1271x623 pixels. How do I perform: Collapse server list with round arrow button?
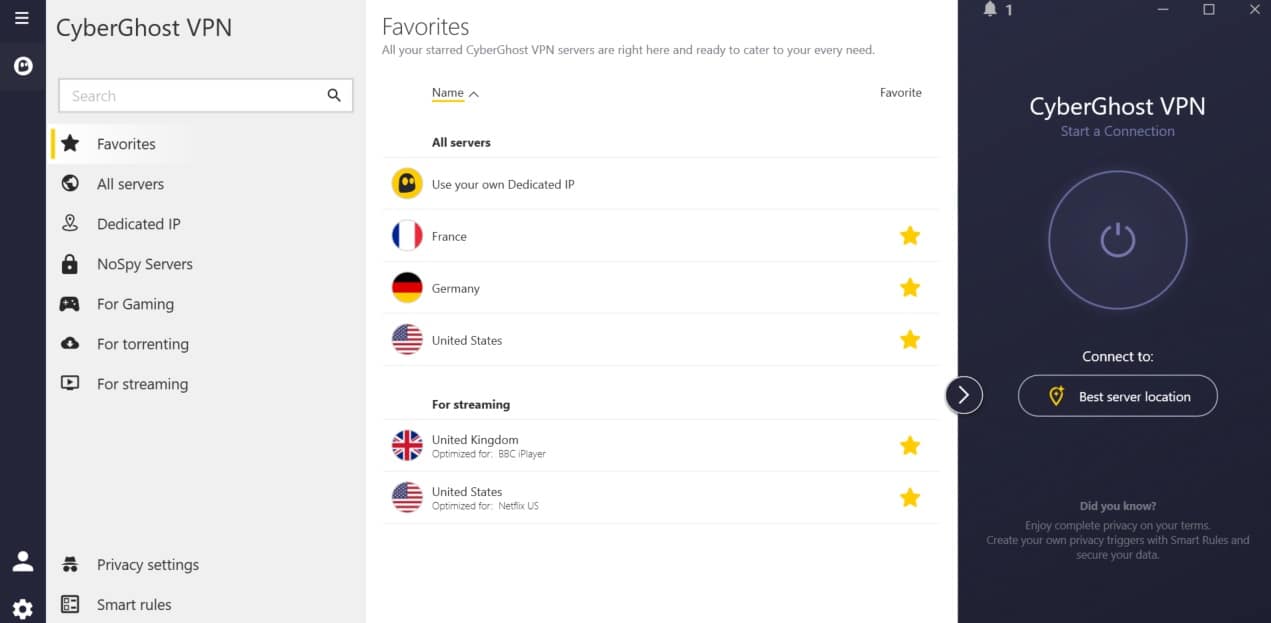click(964, 395)
